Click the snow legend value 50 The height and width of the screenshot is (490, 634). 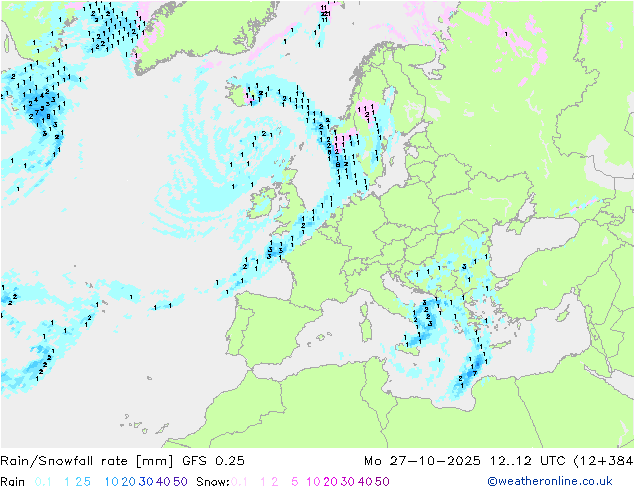coord(382,482)
